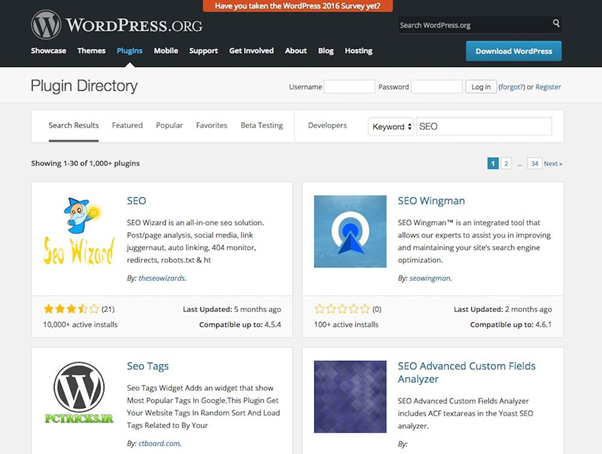Open the Hosting page

(x=359, y=51)
